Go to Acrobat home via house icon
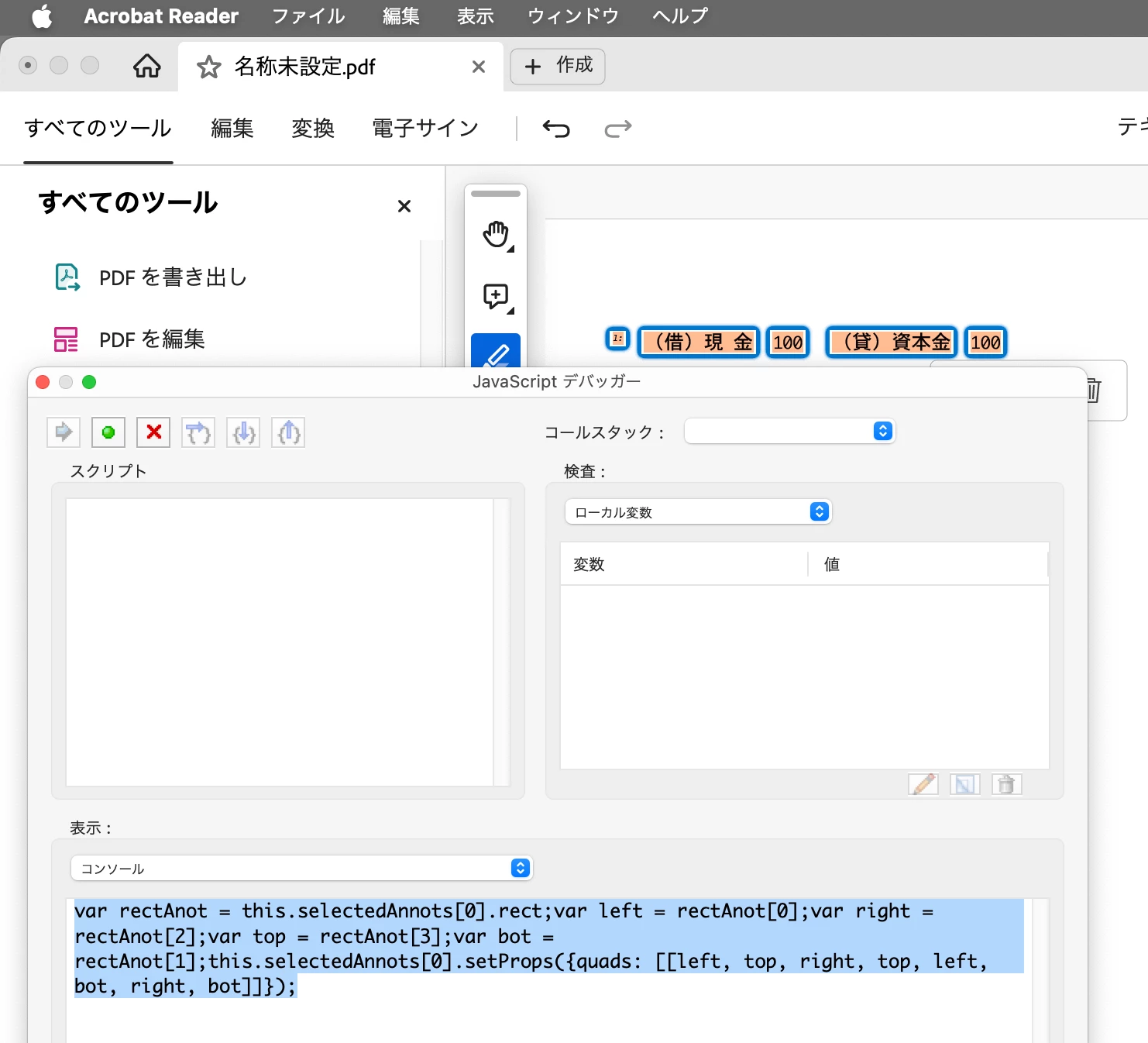Image resolution: width=1148 pixels, height=1043 pixels. [x=147, y=66]
